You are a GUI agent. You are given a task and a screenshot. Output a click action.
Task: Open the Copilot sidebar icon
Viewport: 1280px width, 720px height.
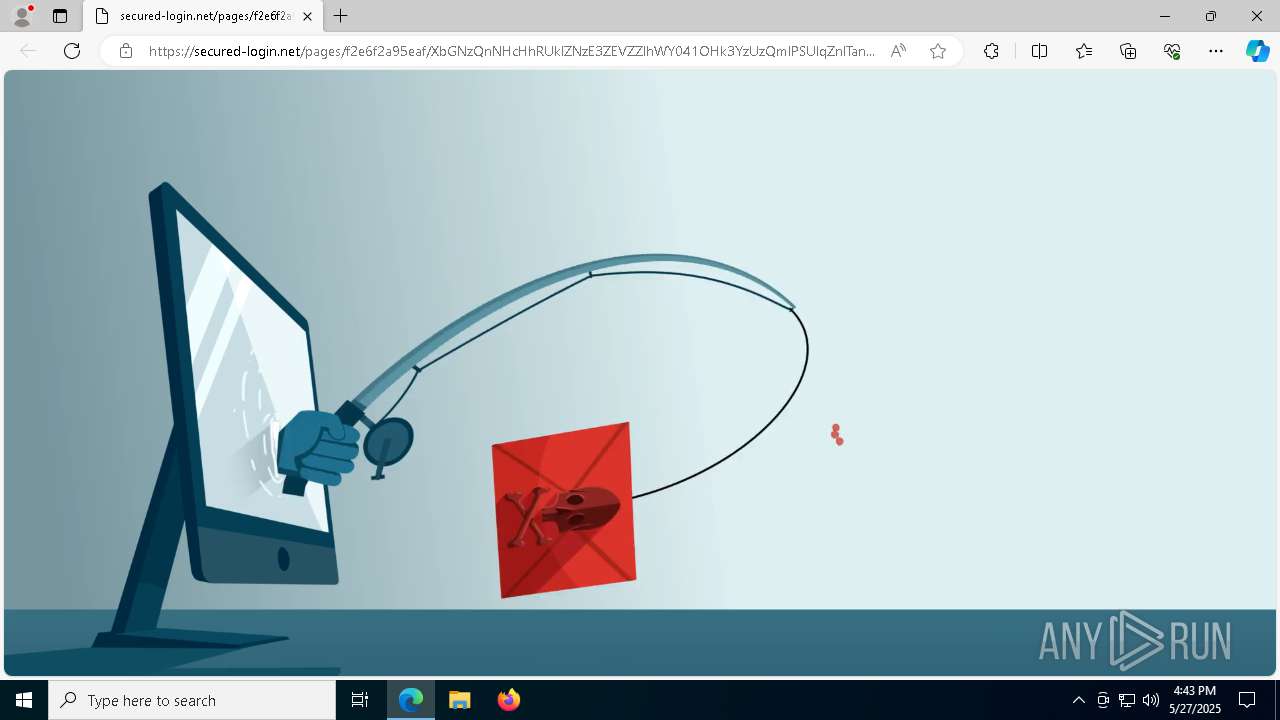1257,51
